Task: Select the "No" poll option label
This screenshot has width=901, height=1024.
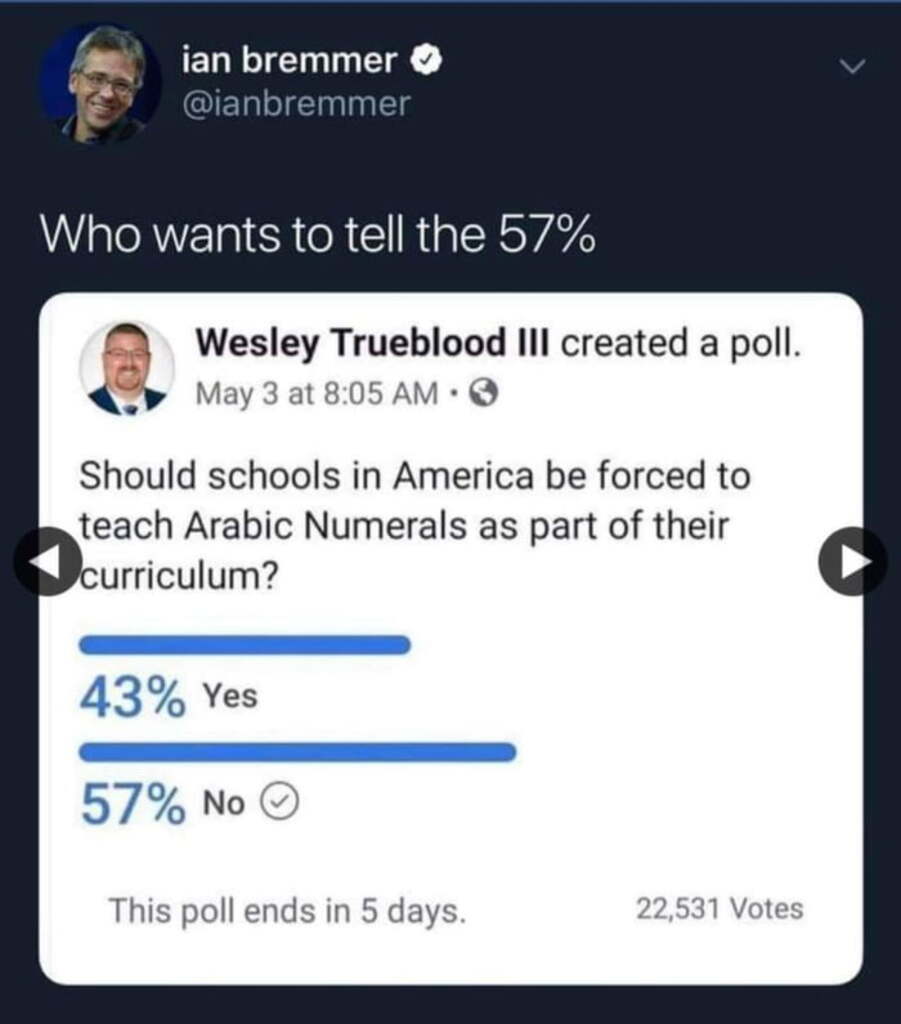Action: pyautogui.click(x=224, y=802)
